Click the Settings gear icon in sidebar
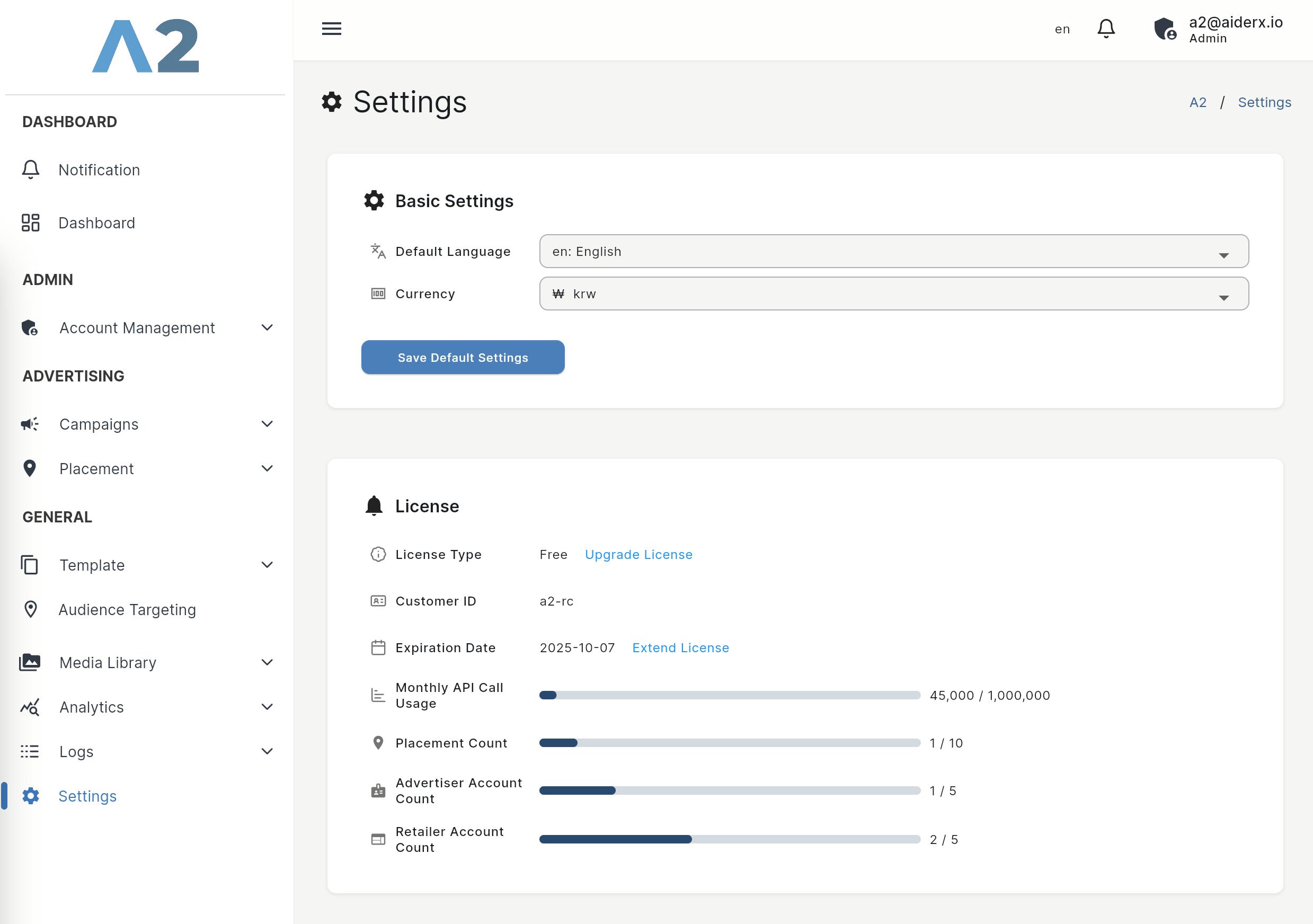 click(x=31, y=796)
